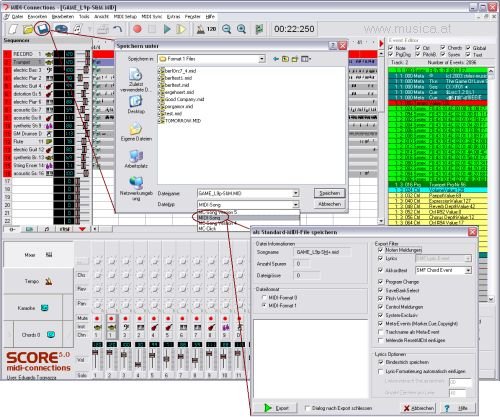
Task: Select MIDI-Format 1 radio button
Action: 264,305
